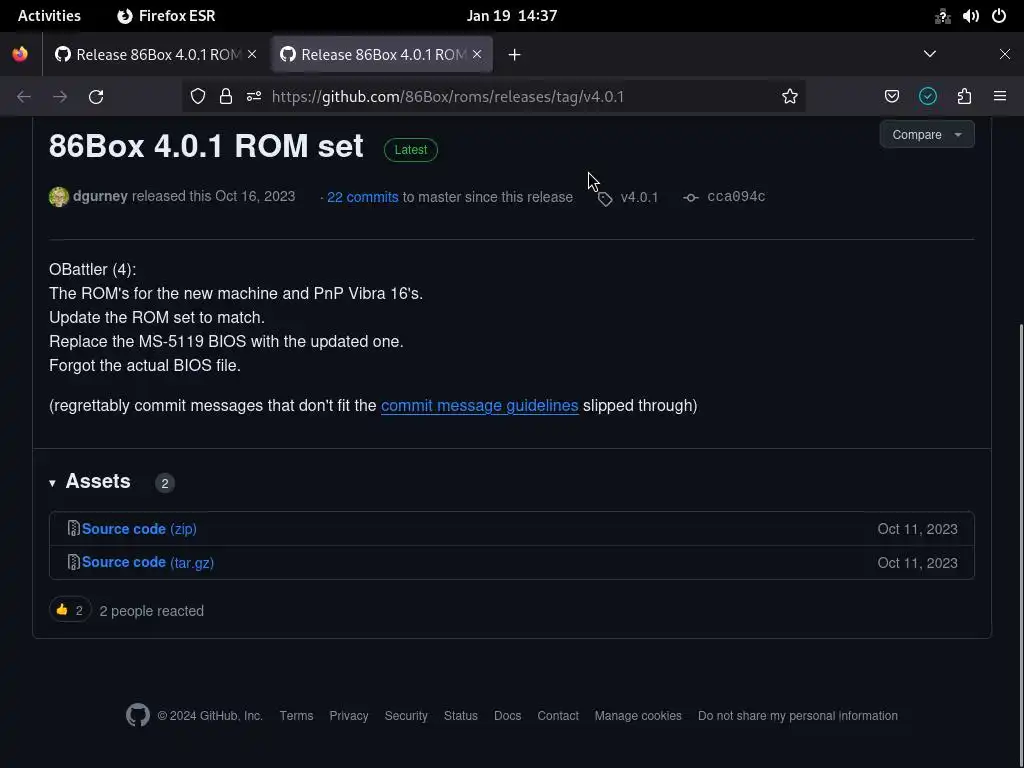Click Manage cookies
Screen dimensions: 1024x768
coord(638,716)
